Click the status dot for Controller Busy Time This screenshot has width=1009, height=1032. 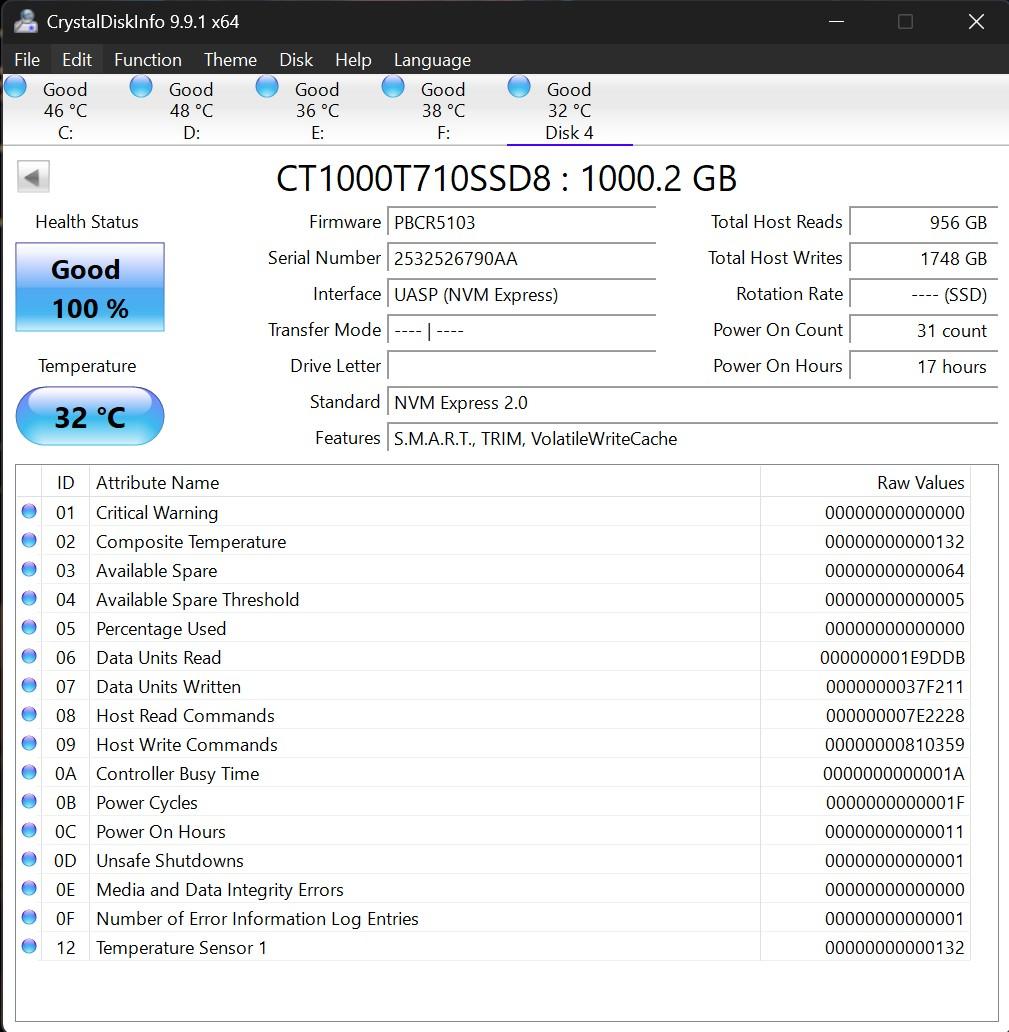coord(29,772)
